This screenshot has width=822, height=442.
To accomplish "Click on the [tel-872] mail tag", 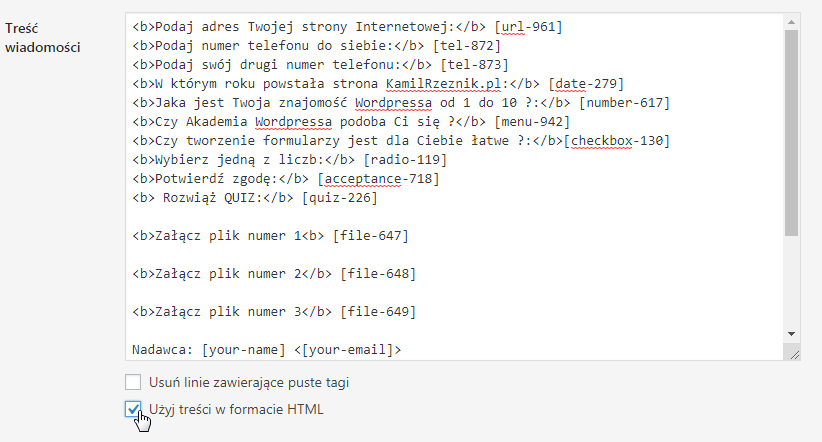I will [x=467, y=46].
